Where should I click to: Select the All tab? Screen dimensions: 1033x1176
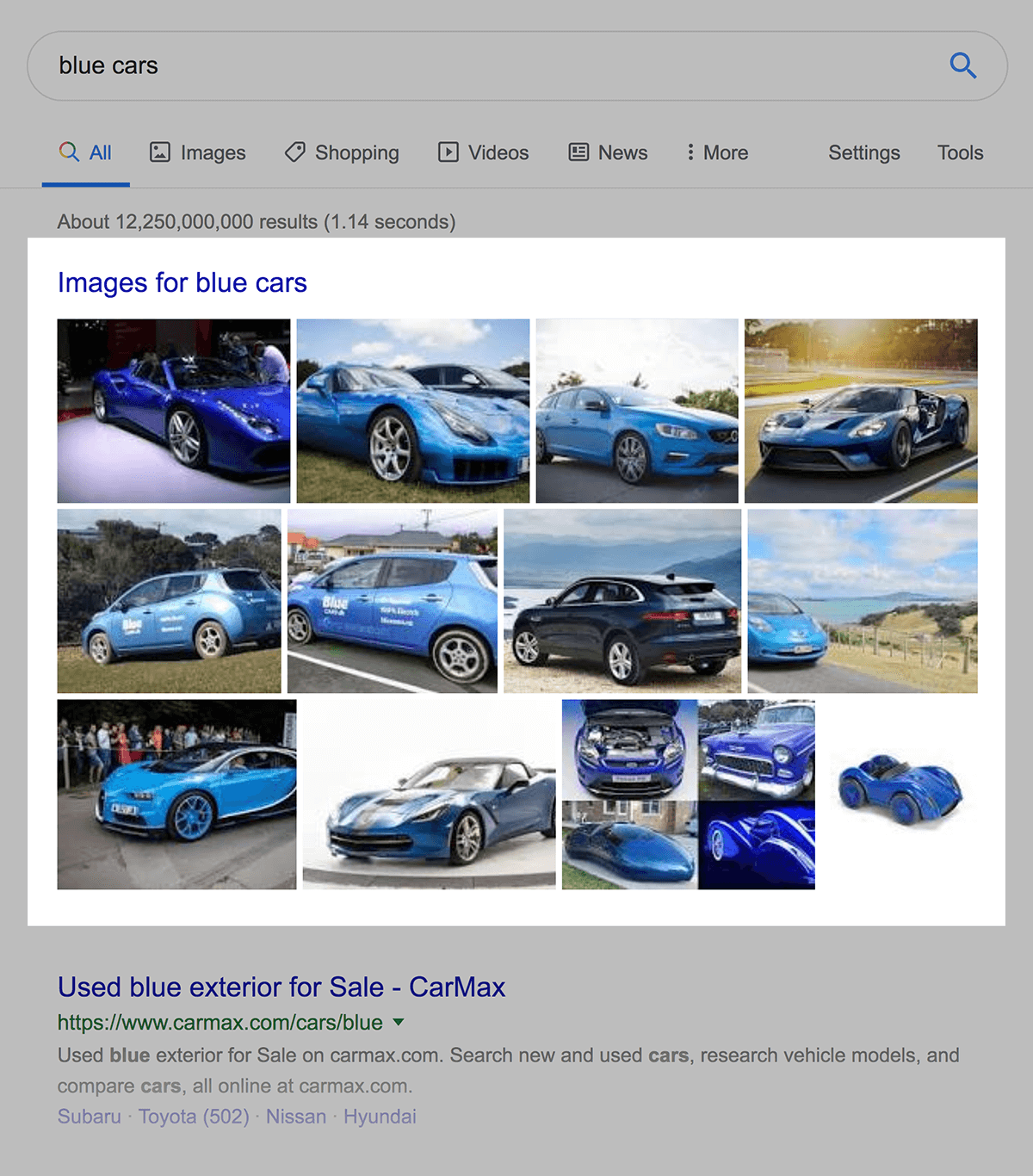tap(86, 152)
